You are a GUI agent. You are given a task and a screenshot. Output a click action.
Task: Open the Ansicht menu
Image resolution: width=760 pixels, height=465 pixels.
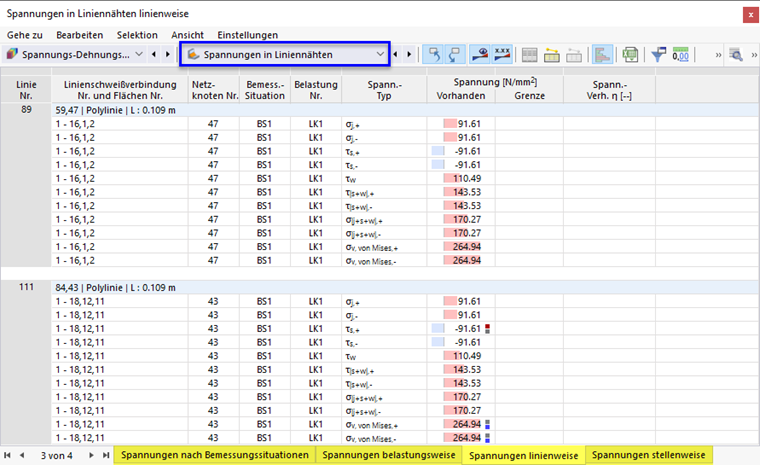point(188,35)
